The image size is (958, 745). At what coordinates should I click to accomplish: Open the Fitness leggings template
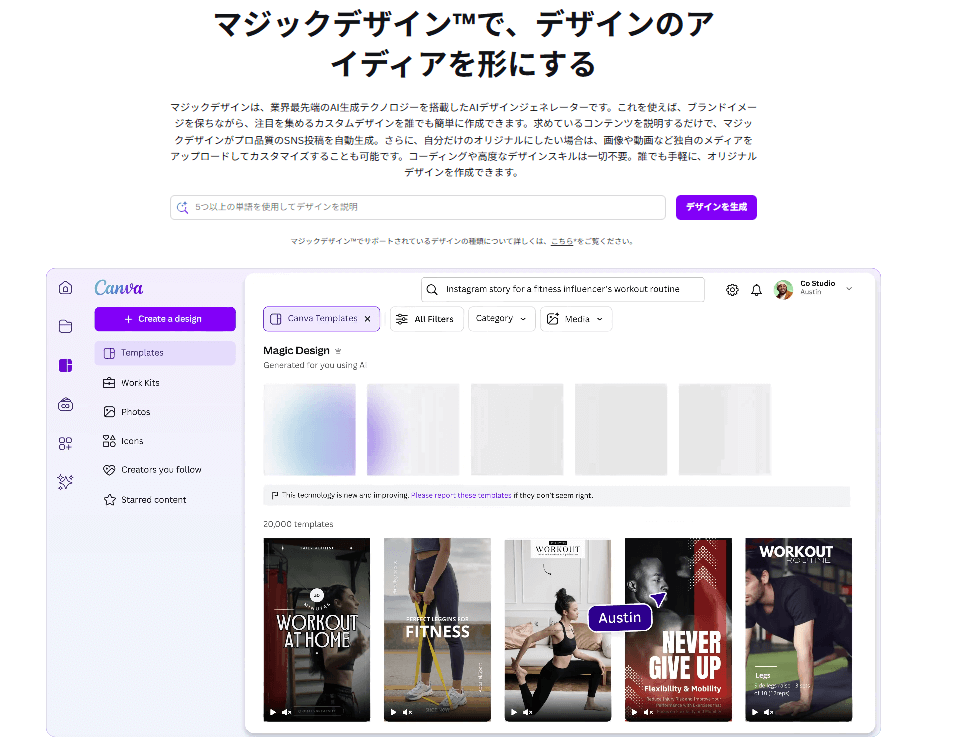437,629
